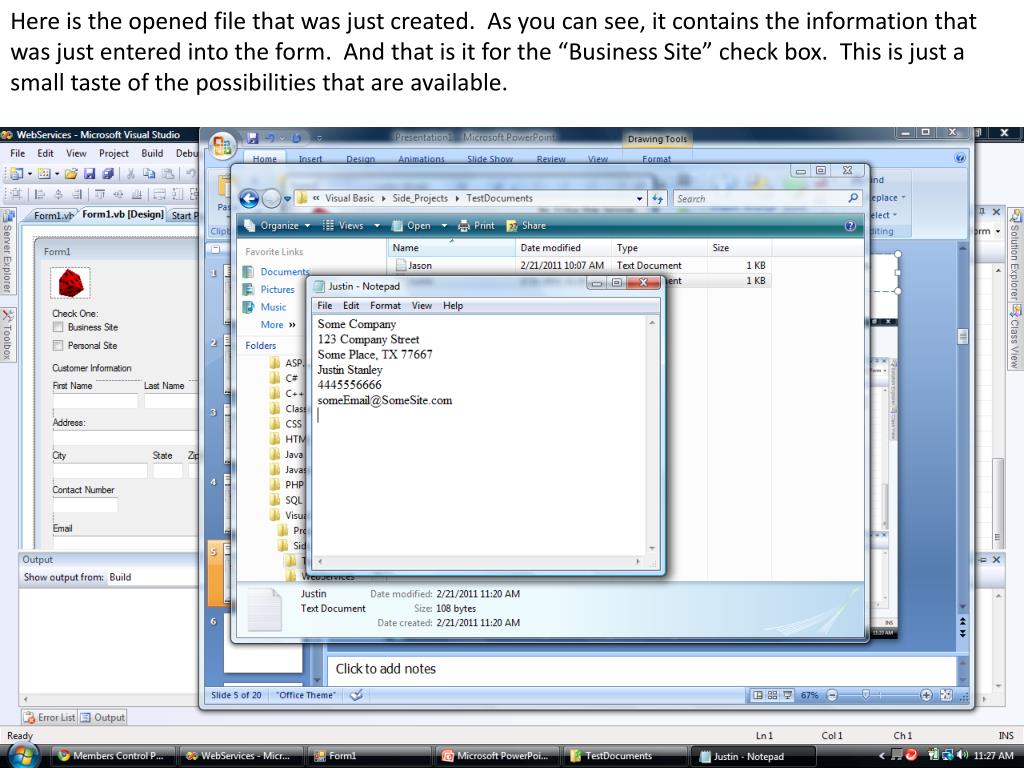Collapse the Folders pane header in Explorer
The image size is (1024, 768).
point(261,345)
